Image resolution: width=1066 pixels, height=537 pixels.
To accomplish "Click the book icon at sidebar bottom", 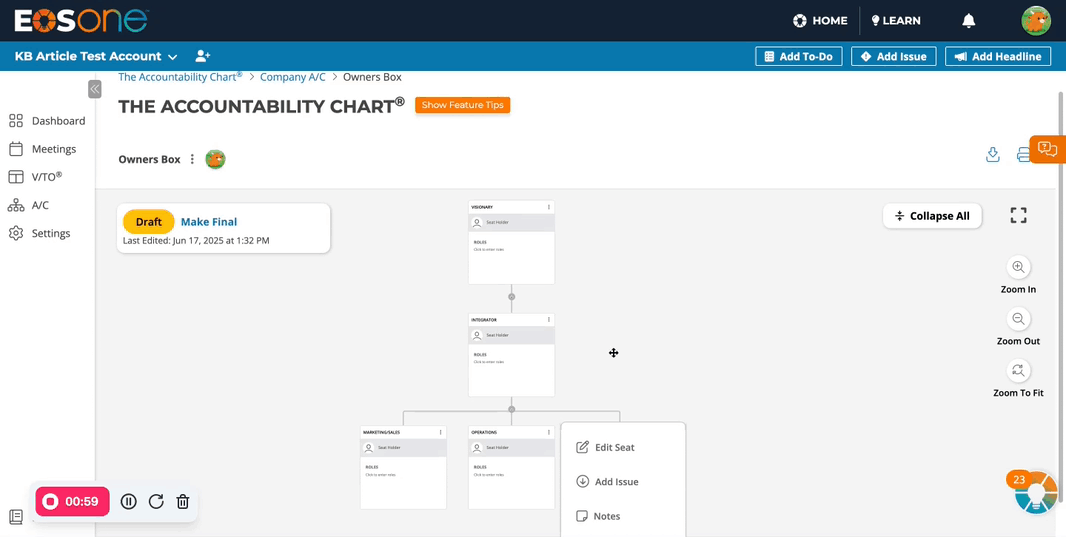I will tap(16, 517).
